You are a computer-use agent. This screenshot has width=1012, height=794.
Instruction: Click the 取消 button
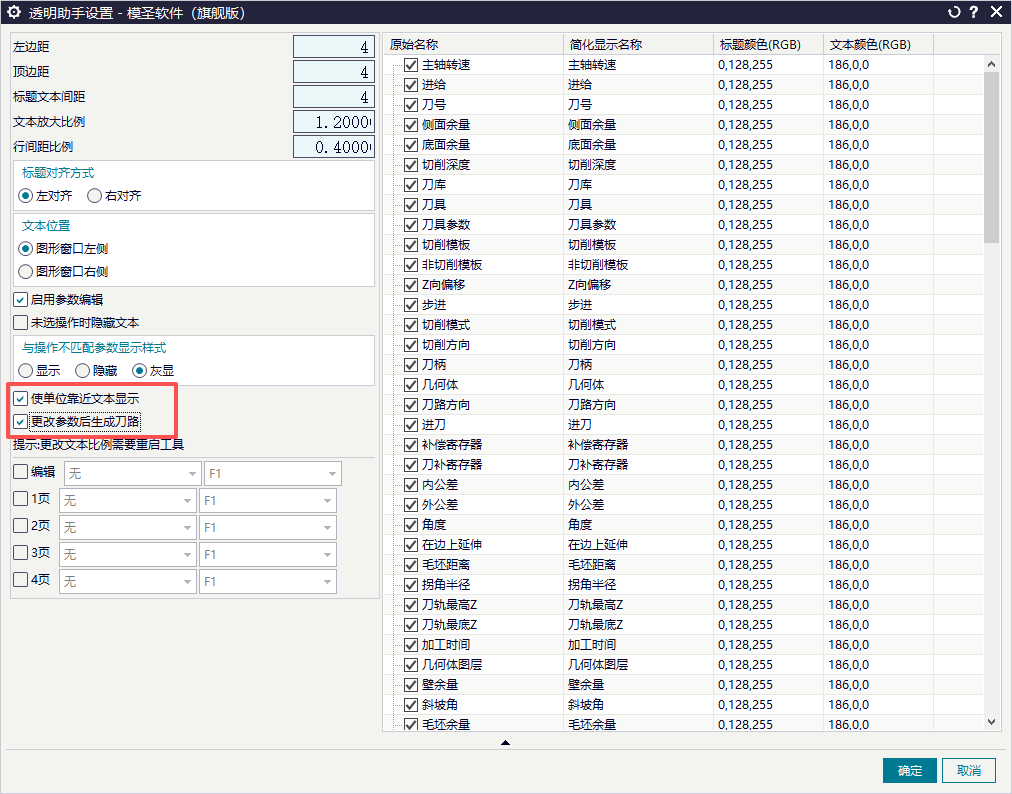[968, 771]
